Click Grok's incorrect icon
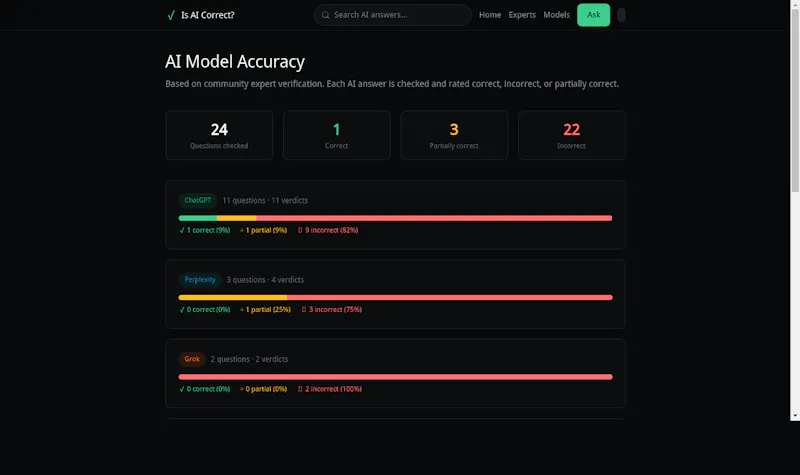 (x=300, y=389)
